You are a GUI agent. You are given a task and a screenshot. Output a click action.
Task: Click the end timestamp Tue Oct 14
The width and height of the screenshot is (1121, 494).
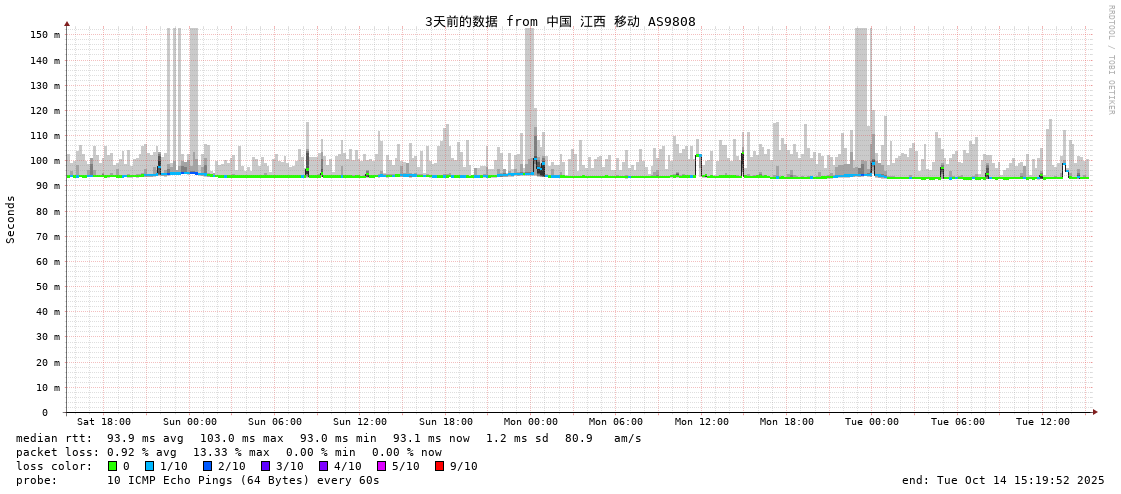pos(1003,480)
